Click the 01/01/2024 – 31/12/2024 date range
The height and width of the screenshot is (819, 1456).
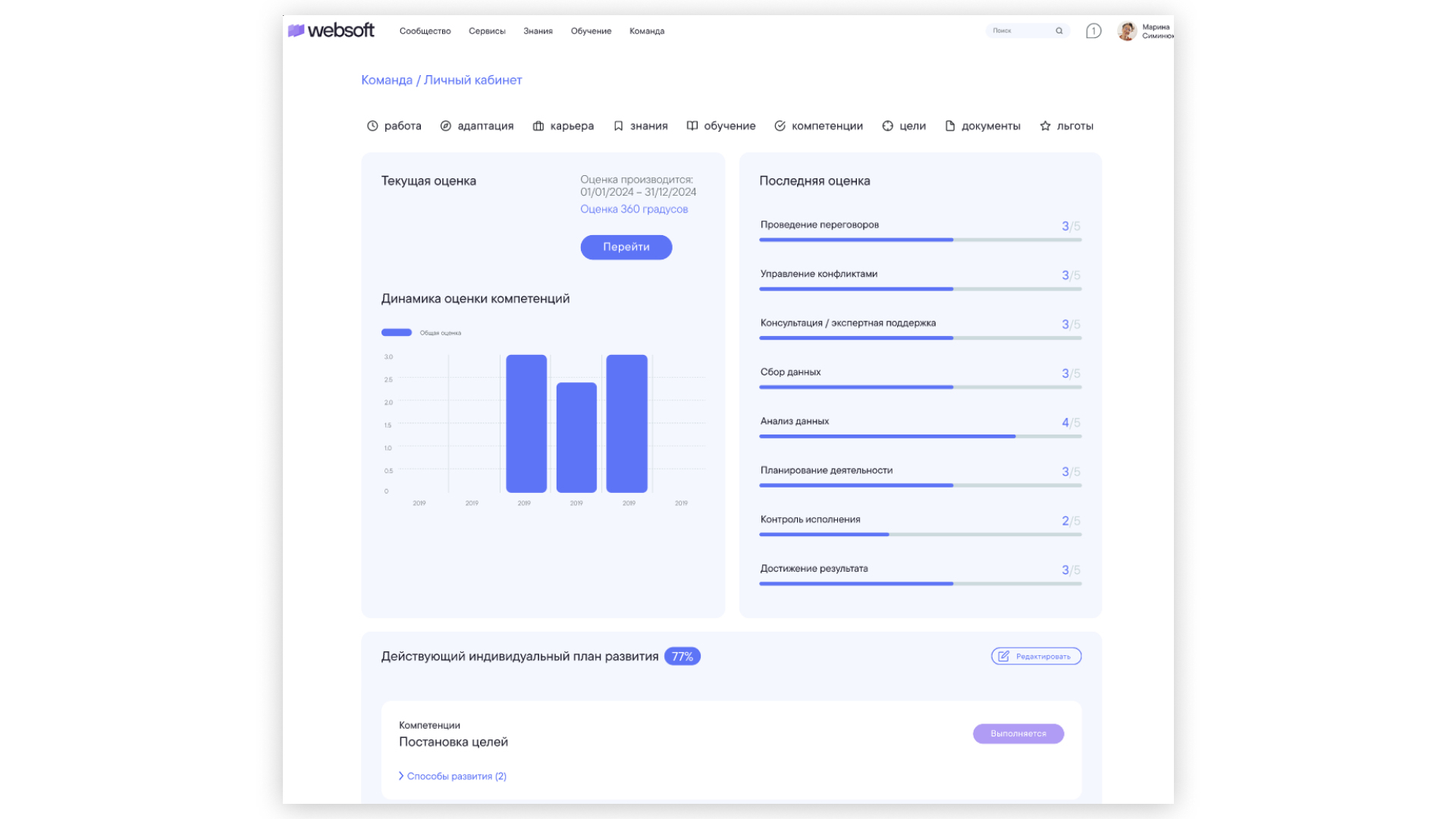pos(639,193)
